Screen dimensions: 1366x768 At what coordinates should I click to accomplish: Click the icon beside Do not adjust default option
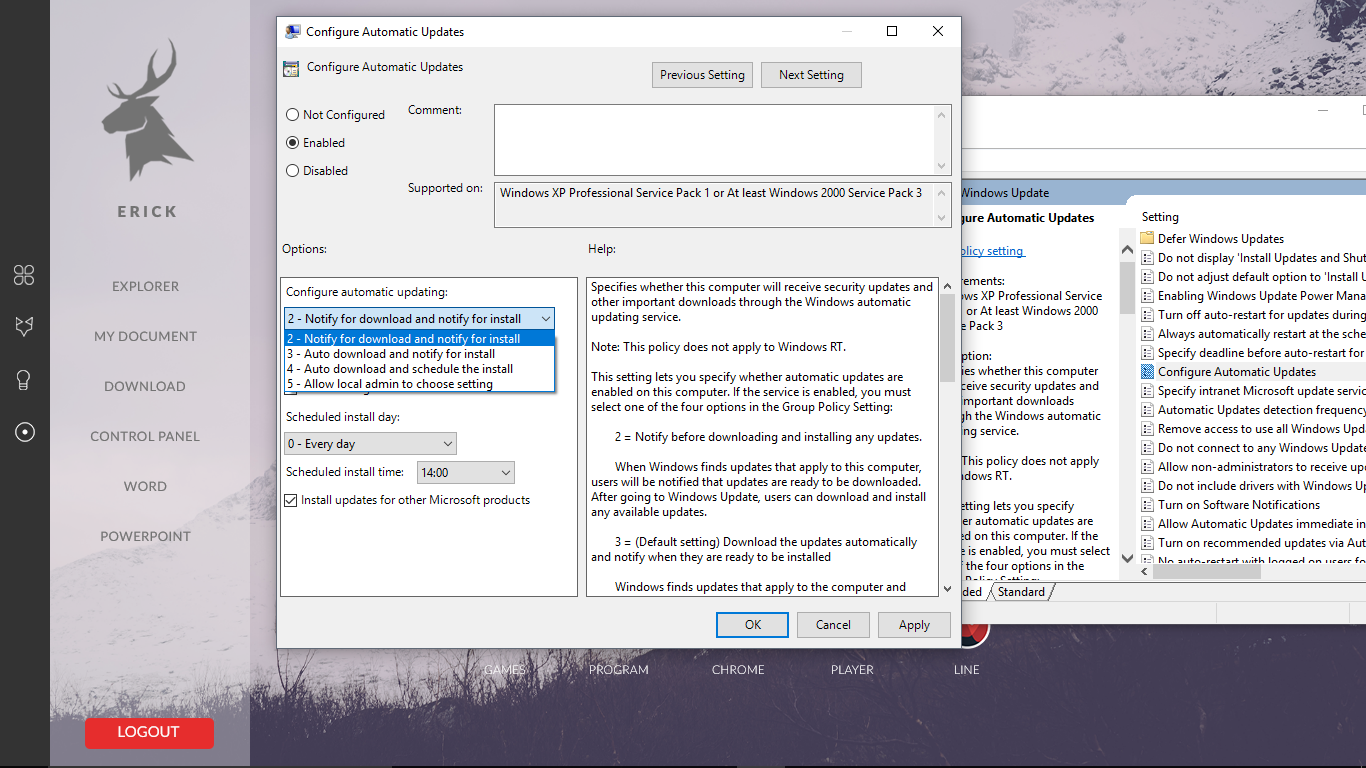1147,277
